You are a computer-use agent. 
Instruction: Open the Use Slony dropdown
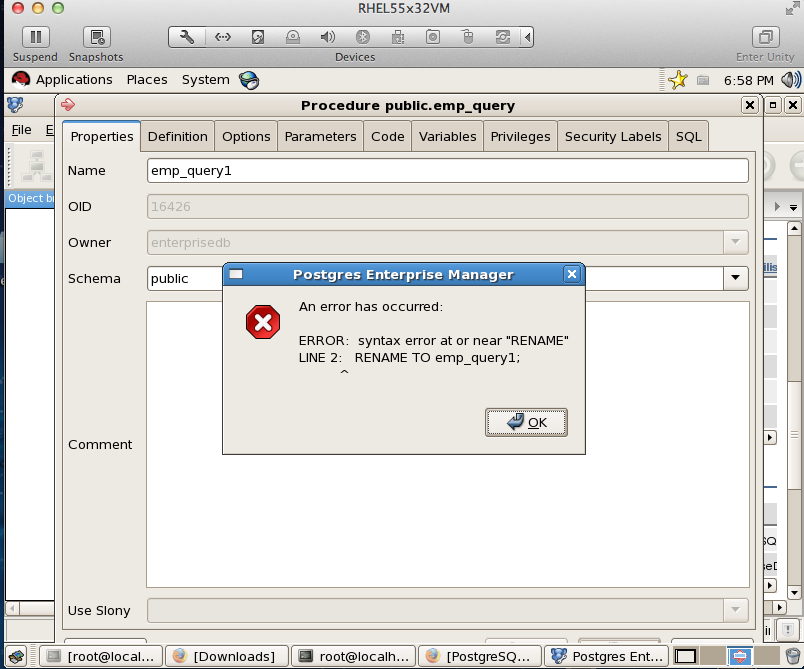pos(736,610)
